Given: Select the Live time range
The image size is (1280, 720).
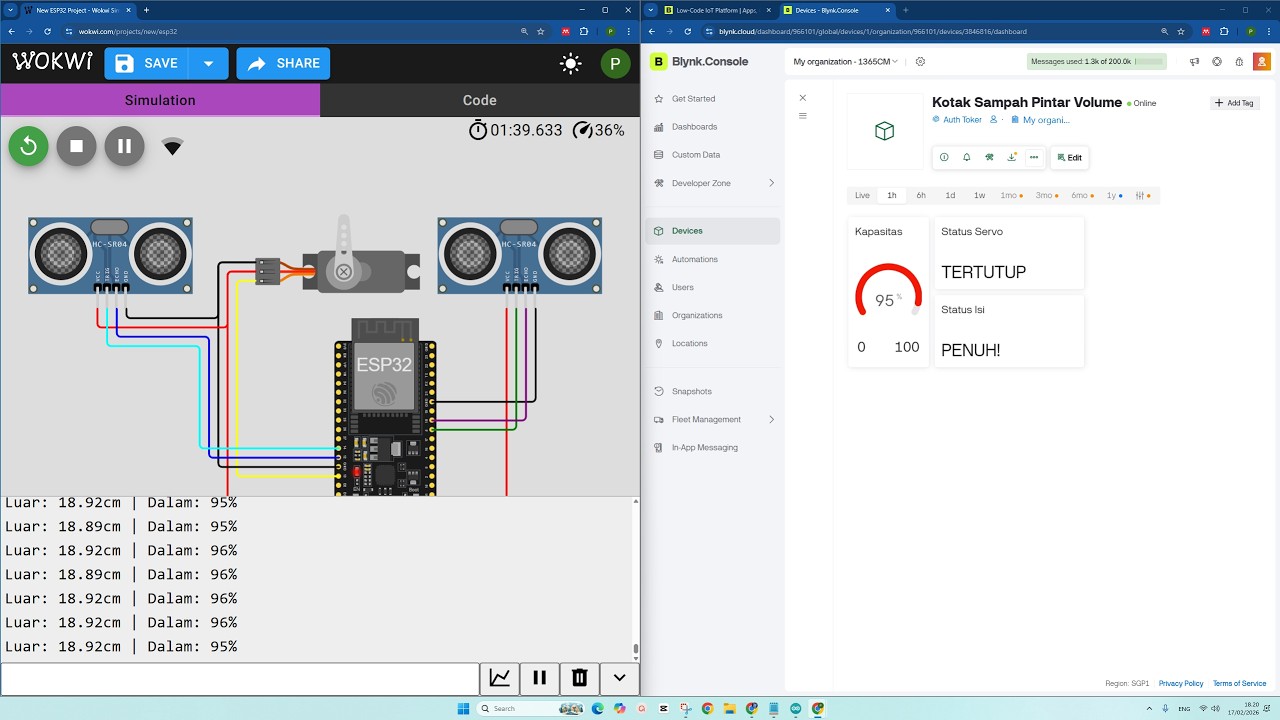Looking at the screenshot, I should (862, 196).
